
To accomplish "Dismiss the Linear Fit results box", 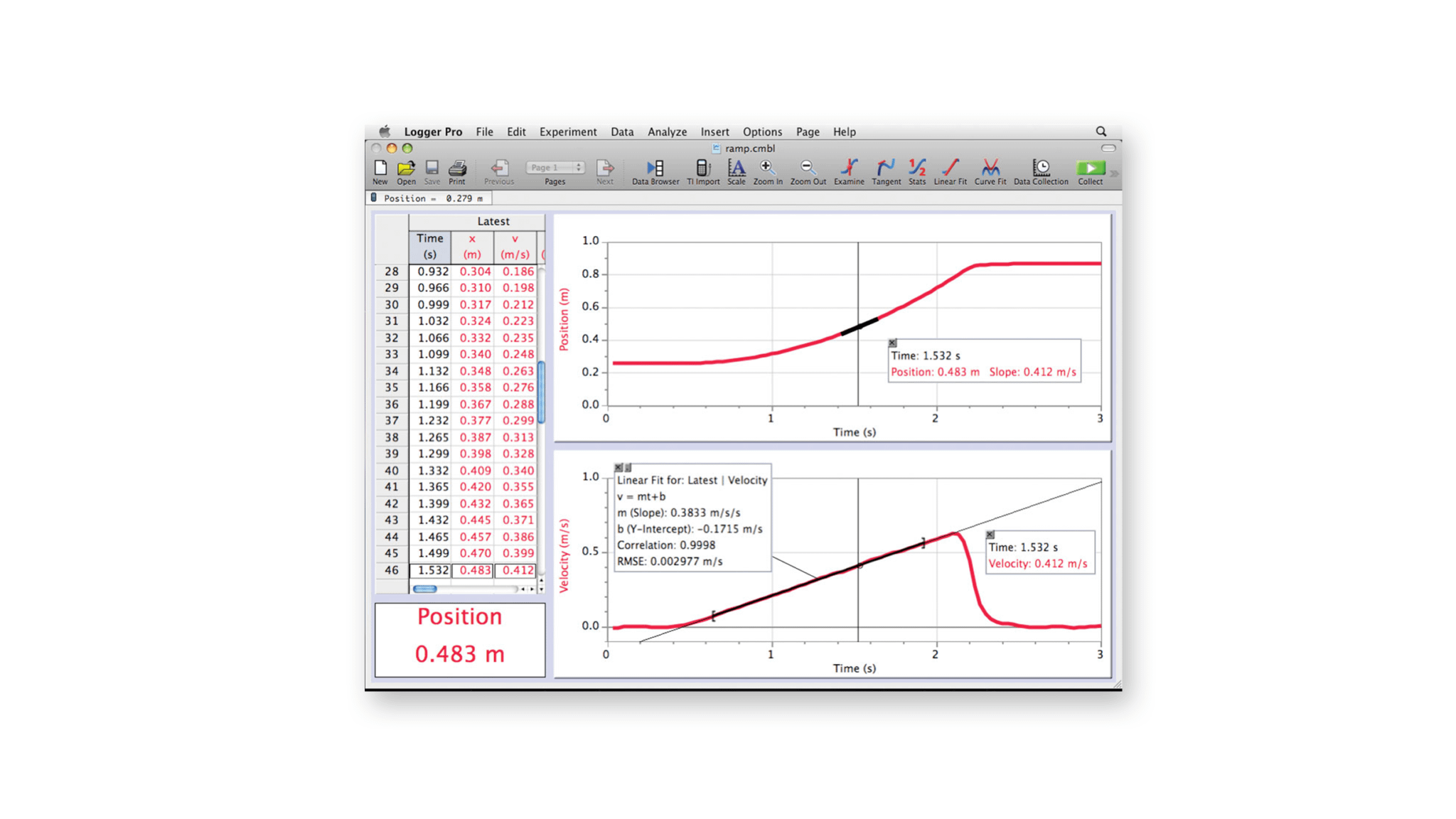I will point(619,467).
